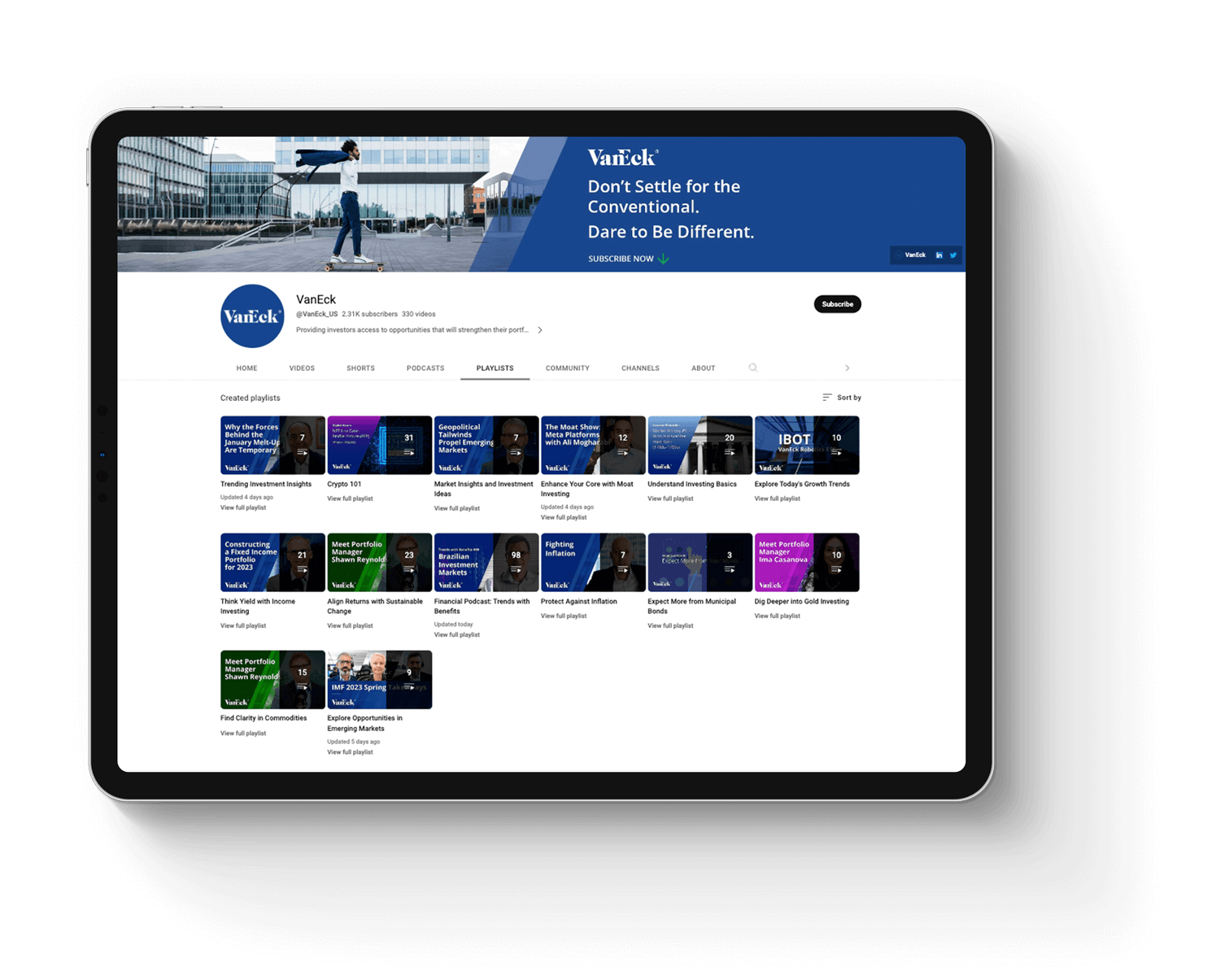Open the Sort by menu
Screen dimensions: 1220x980
[x=842, y=398]
